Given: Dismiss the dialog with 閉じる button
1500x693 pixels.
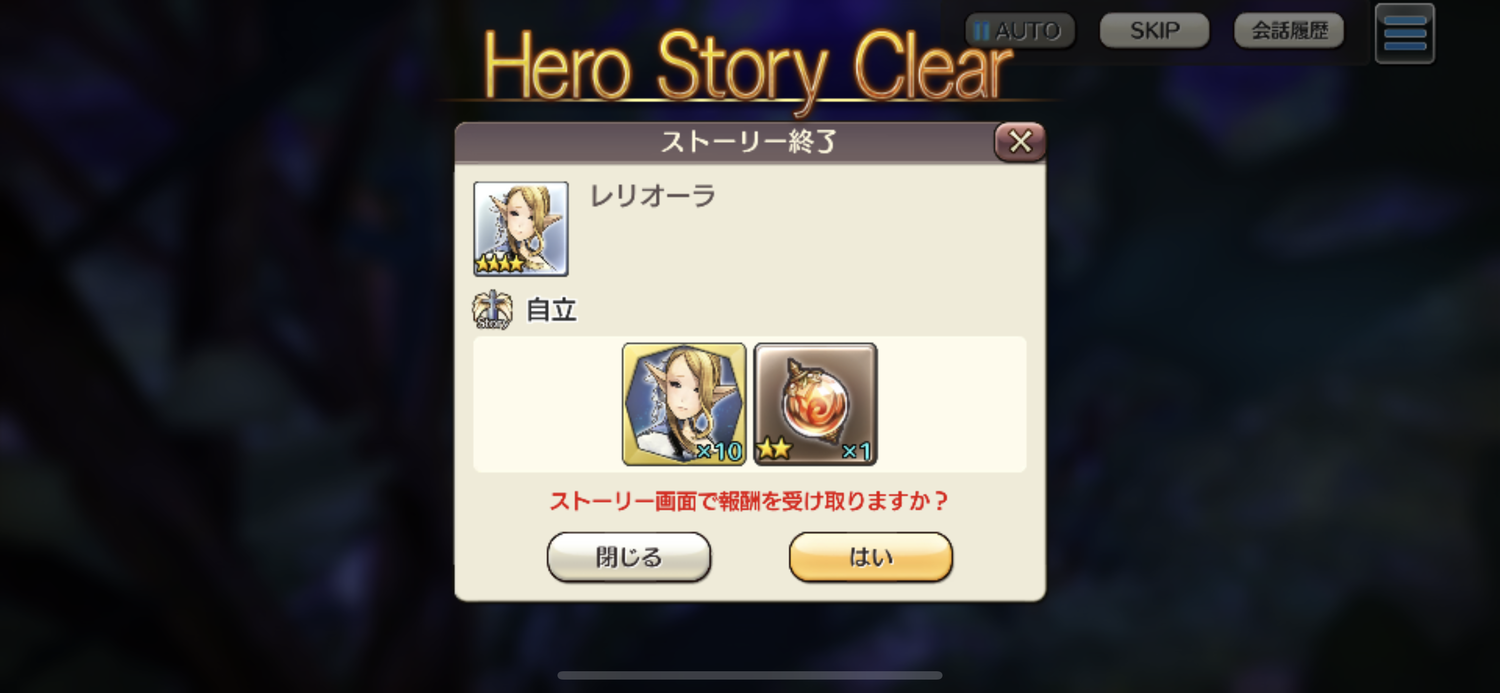Looking at the screenshot, I should (x=629, y=557).
